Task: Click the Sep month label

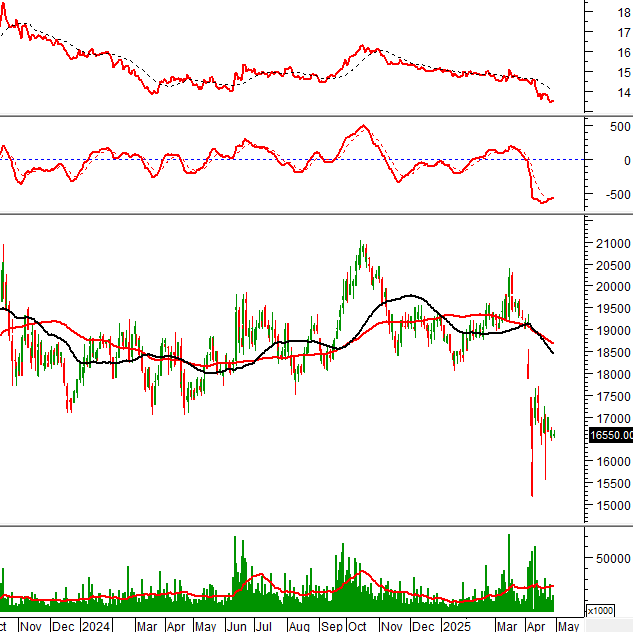Action: click(x=332, y=626)
